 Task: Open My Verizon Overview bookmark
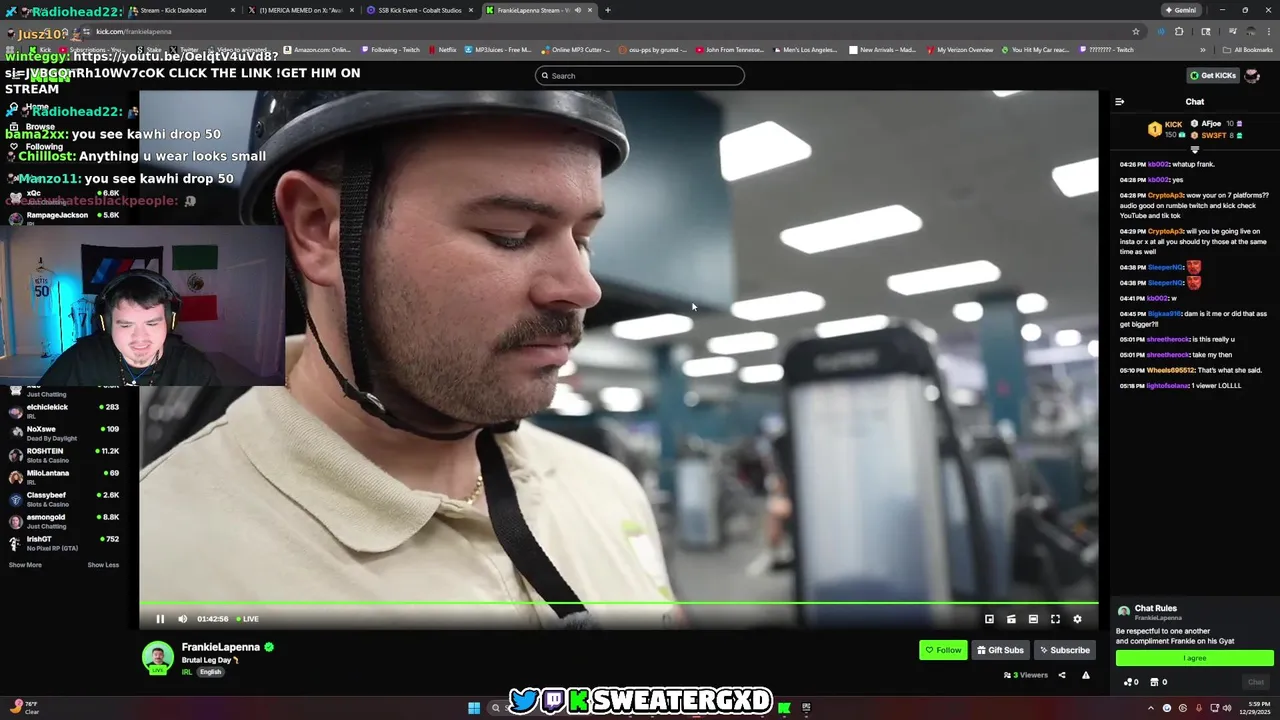click(x=959, y=50)
